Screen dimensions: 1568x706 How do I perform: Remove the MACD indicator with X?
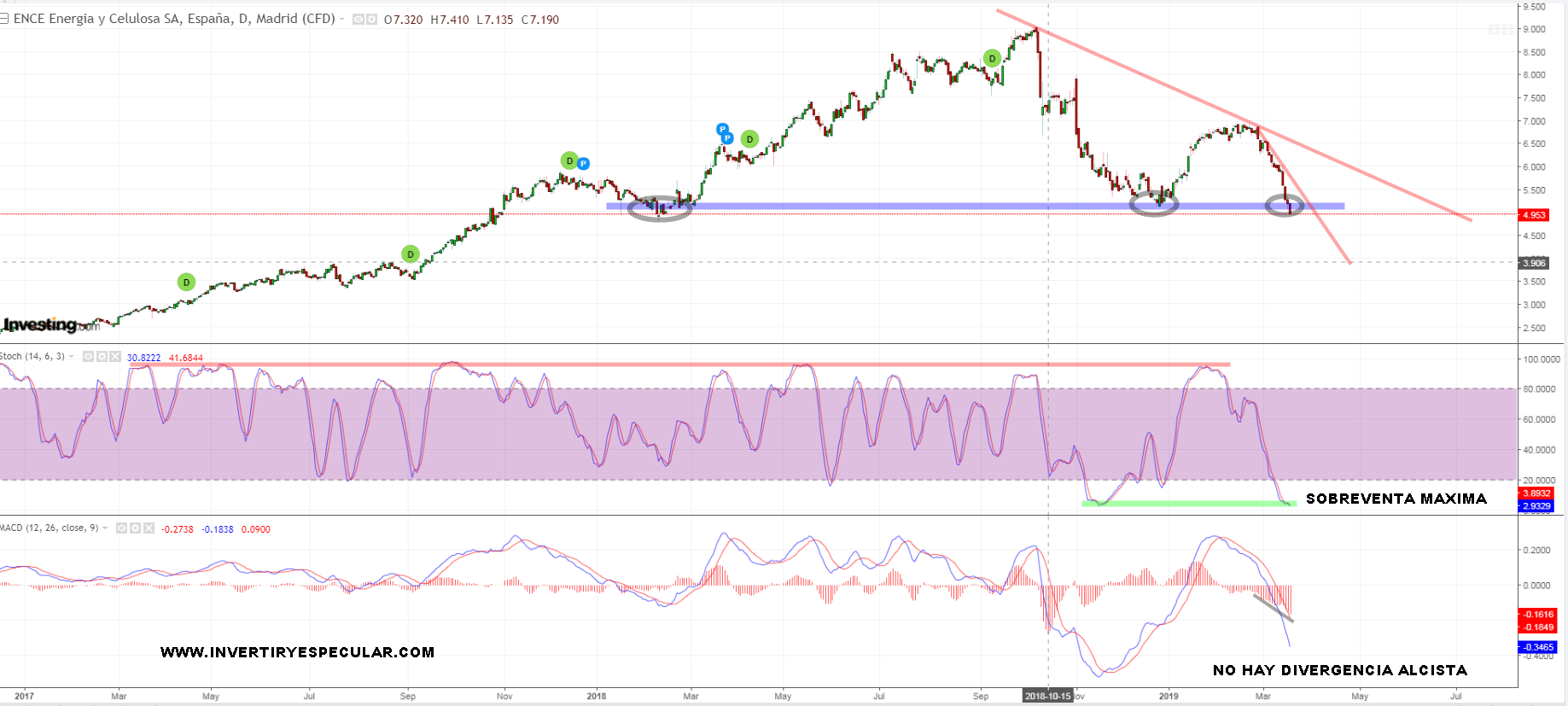(x=149, y=528)
